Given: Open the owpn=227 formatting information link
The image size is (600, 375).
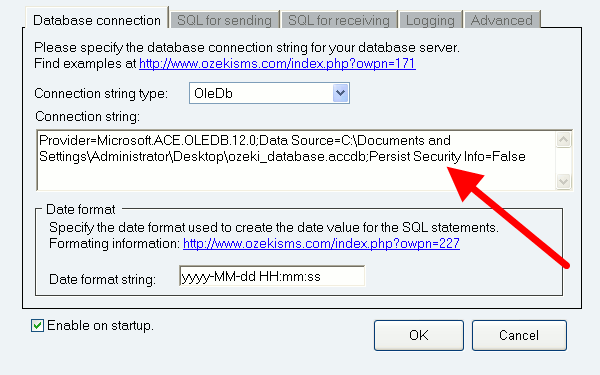Looking at the screenshot, I should (321, 244).
